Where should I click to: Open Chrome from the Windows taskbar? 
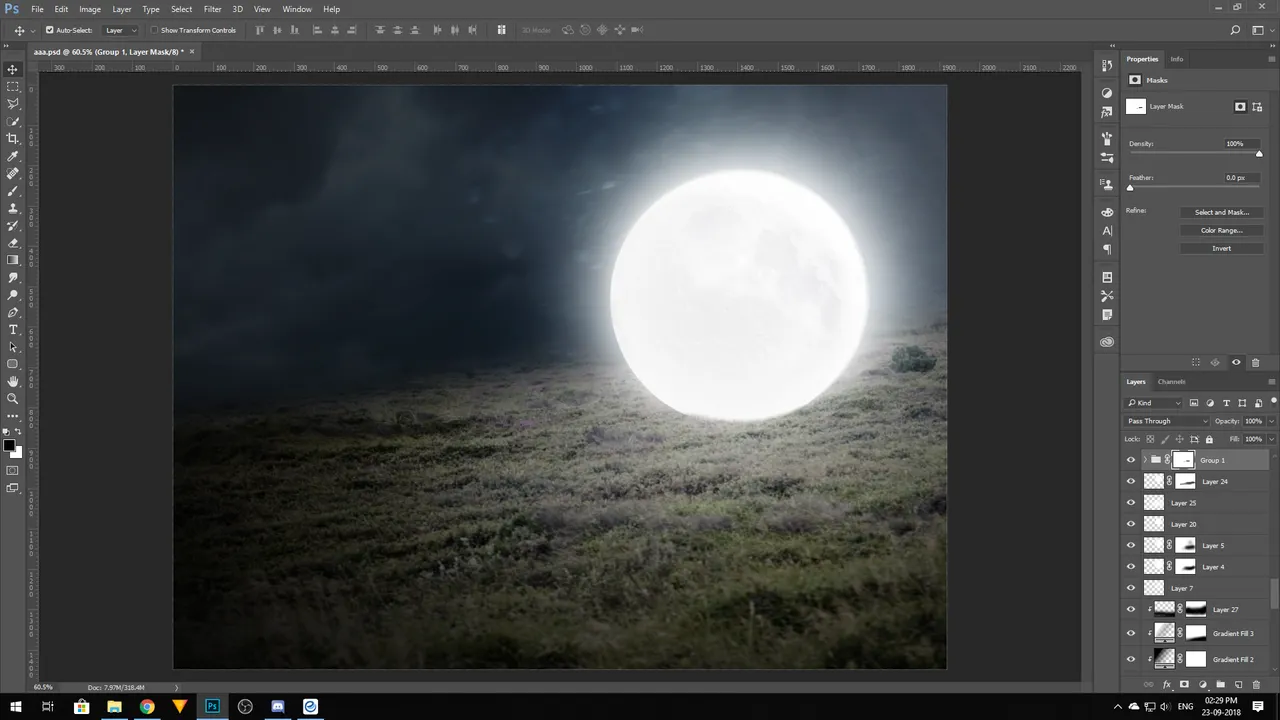coord(147,706)
